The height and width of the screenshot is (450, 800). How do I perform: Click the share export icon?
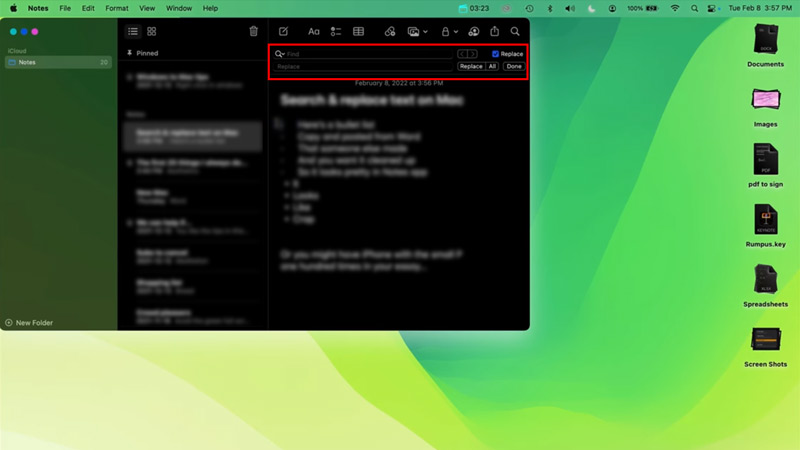coord(494,32)
